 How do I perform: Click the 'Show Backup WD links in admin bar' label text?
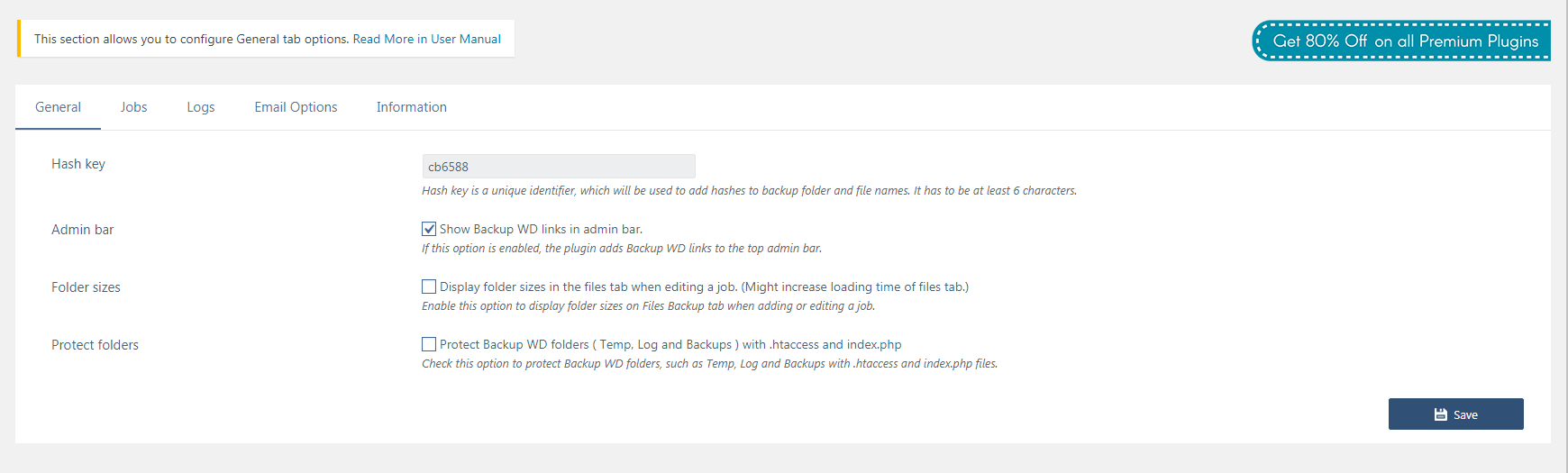[x=541, y=229]
